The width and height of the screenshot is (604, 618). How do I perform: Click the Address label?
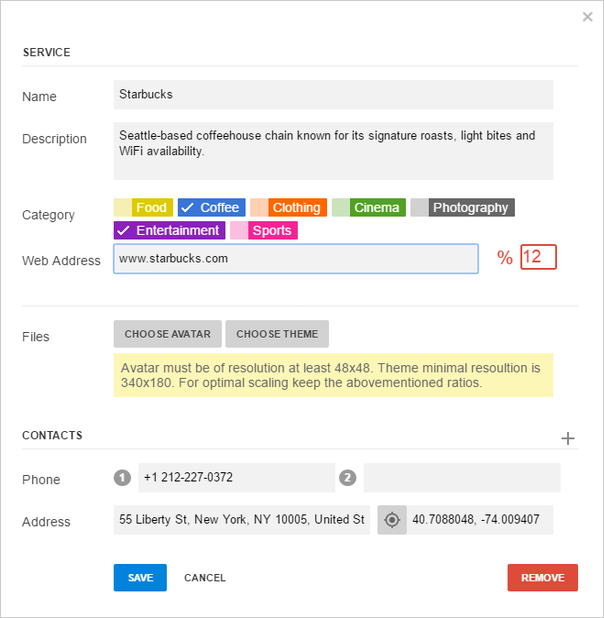click(46, 522)
